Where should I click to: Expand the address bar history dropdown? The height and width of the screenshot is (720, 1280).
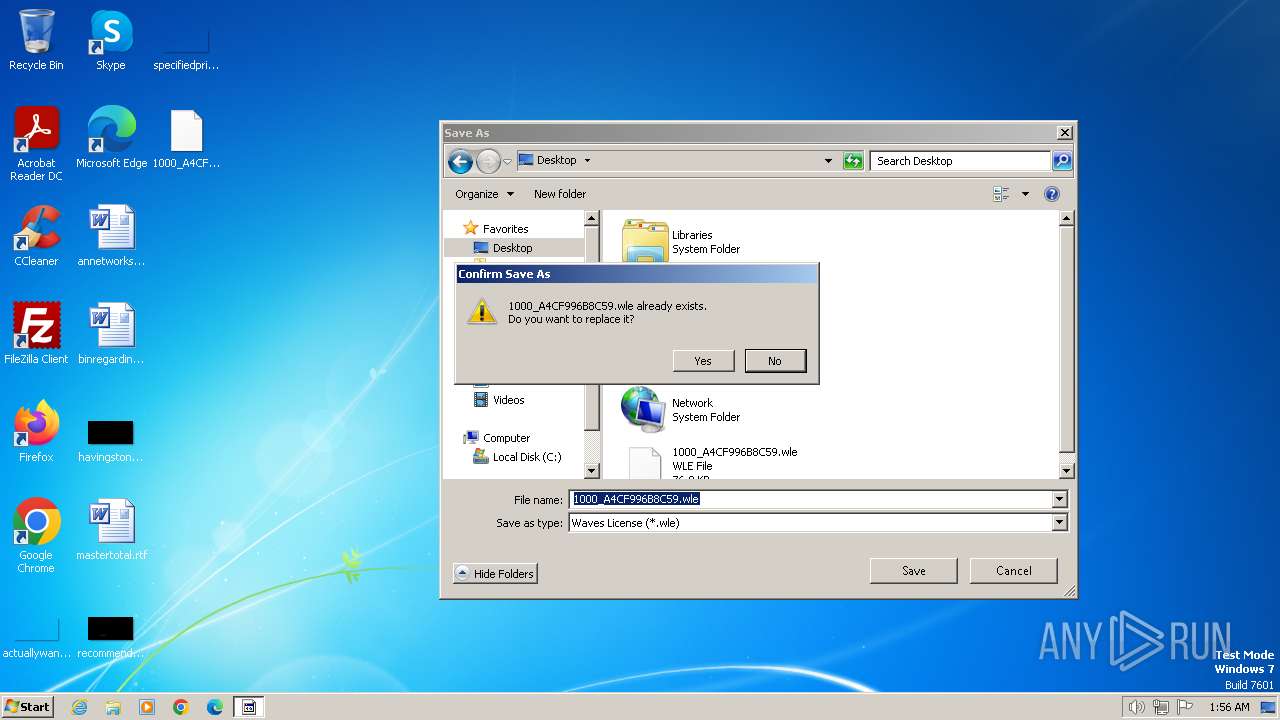tap(828, 161)
